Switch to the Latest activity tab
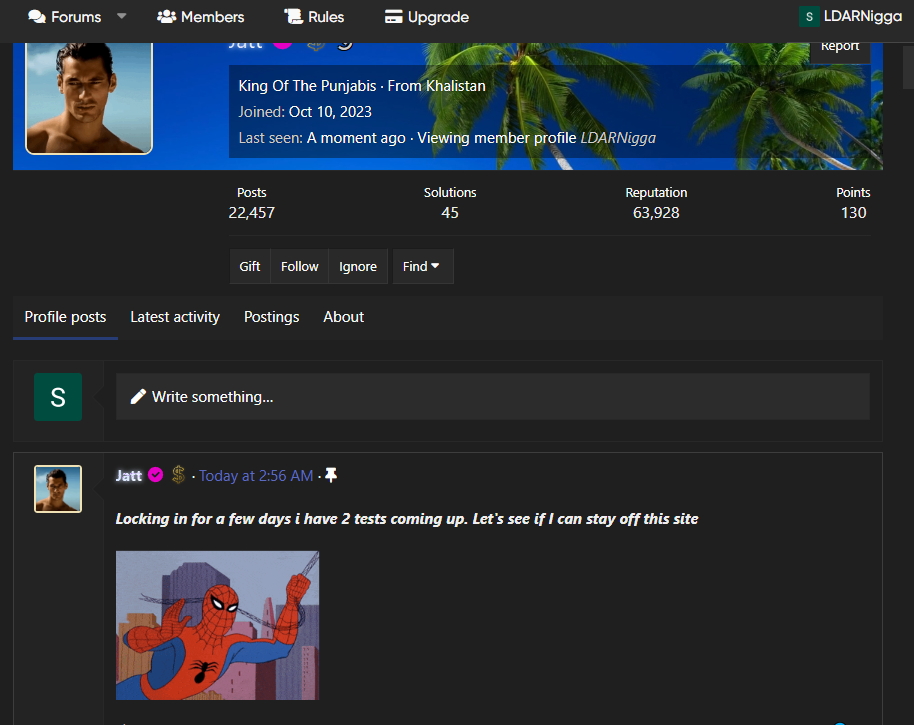This screenshot has width=914, height=725. pos(175,317)
